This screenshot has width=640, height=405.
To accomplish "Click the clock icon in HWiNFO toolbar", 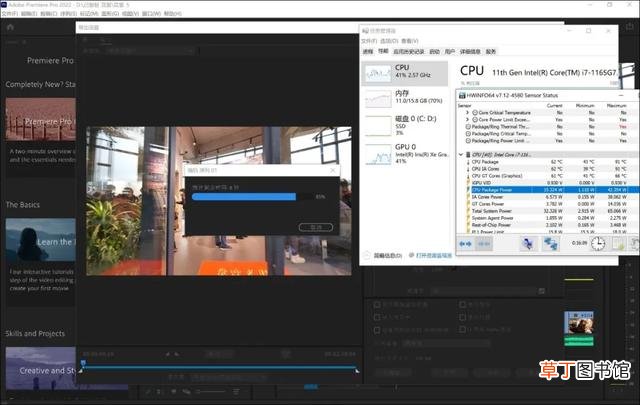I will coord(598,244).
